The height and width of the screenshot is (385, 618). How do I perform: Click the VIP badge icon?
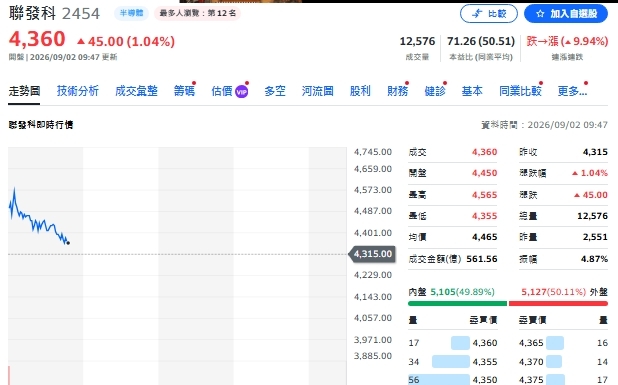click(x=241, y=92)
